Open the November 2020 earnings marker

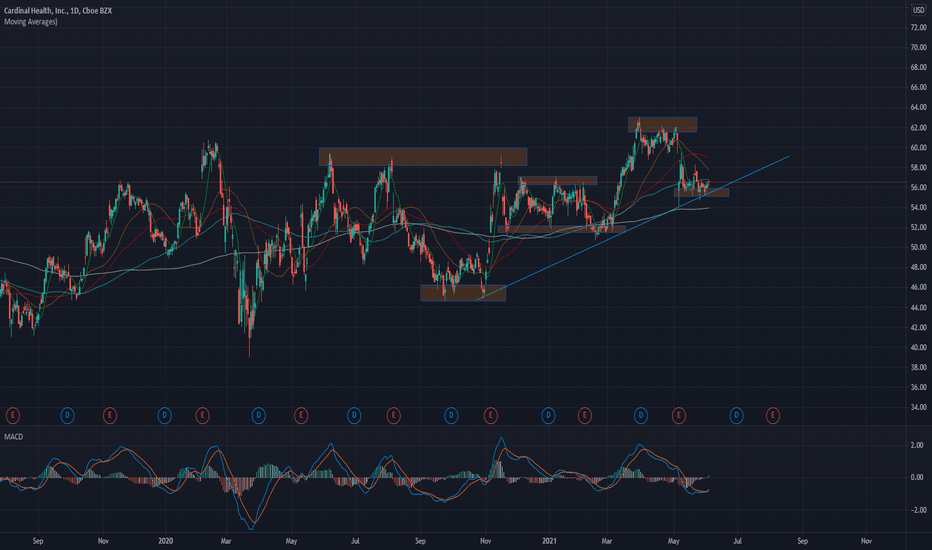(x=490, y=415)
